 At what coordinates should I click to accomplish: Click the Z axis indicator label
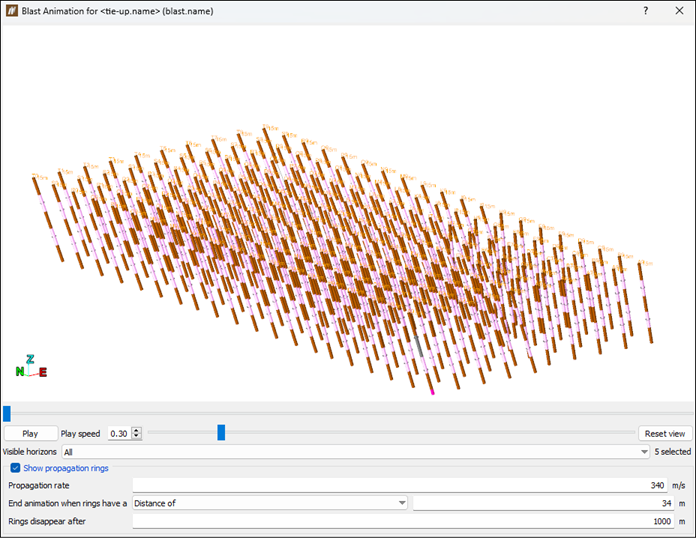point(30,359)
